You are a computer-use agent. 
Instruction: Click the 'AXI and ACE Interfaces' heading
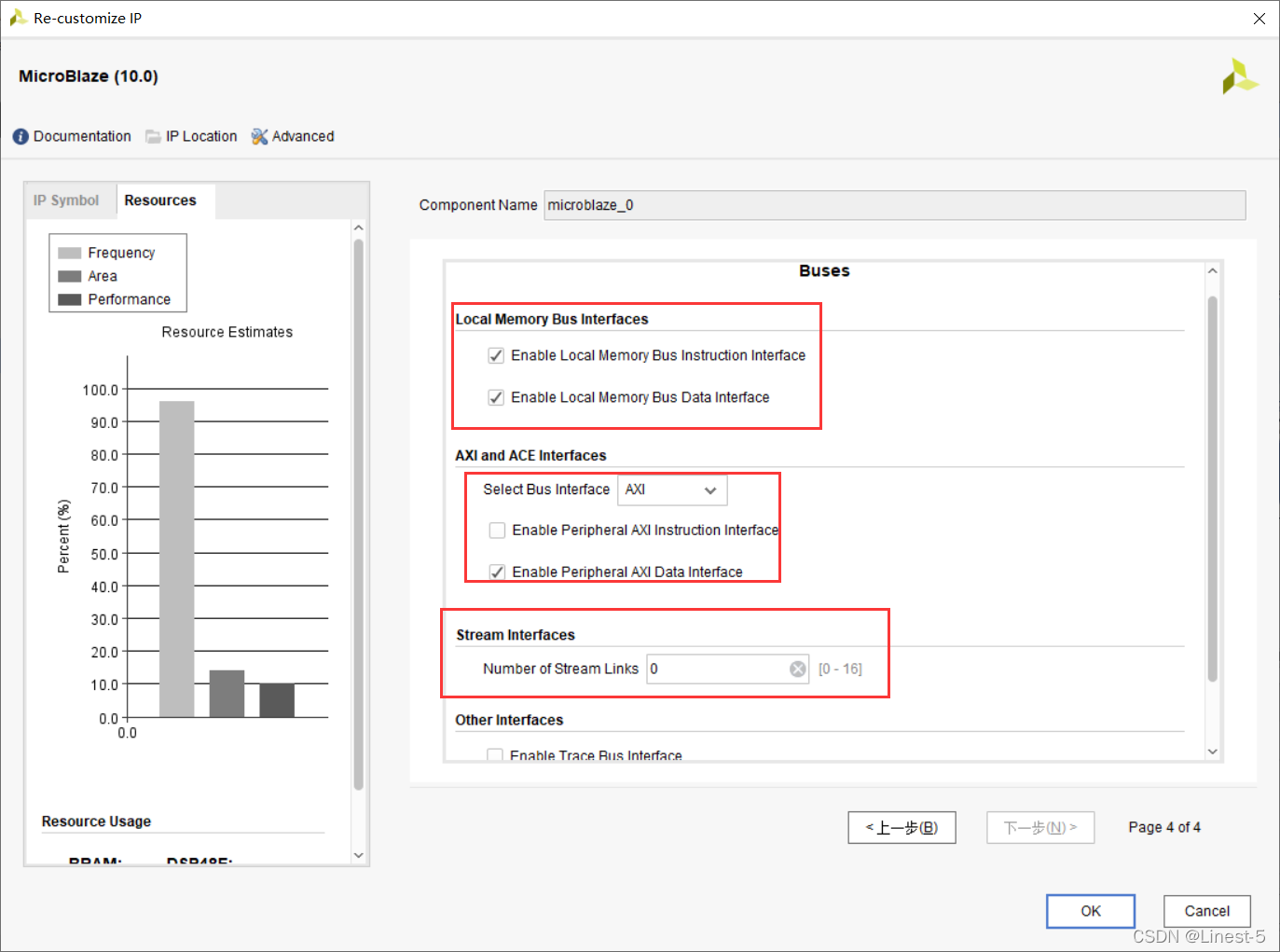(x=530, y=455)
